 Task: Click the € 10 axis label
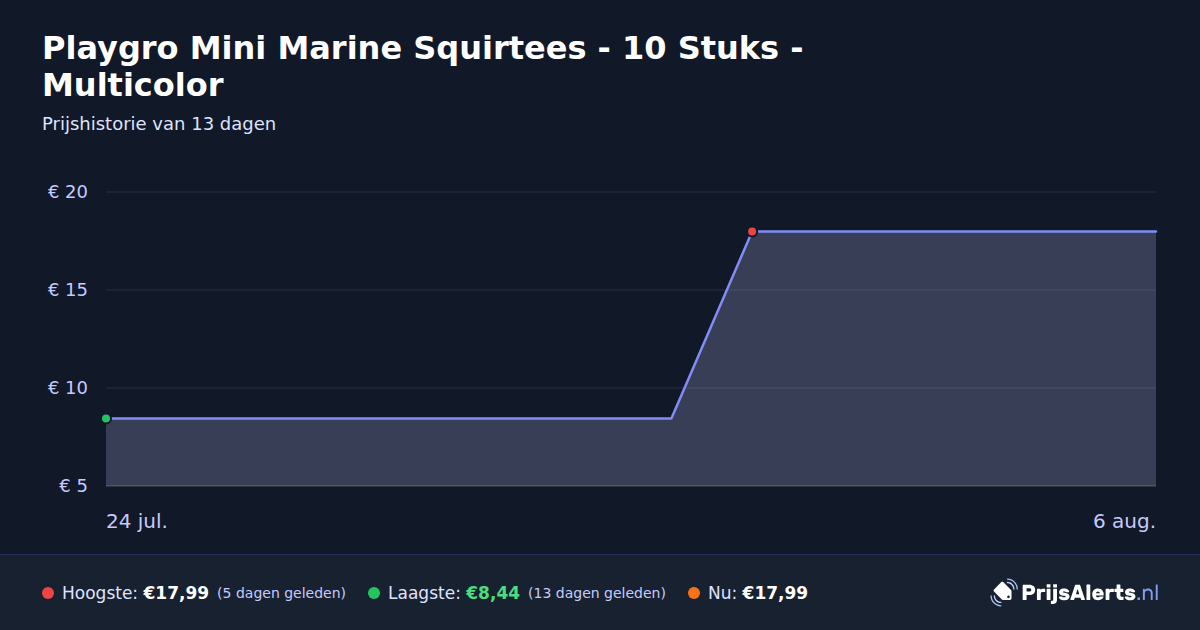[x=68, y=388]
